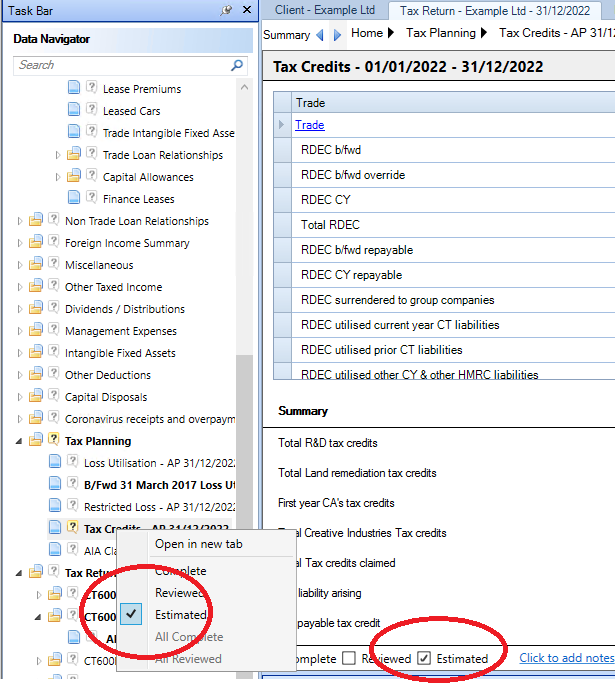Click the Dividends / Distributions status icon
This screenshot has width=615, height=687.
53,307
